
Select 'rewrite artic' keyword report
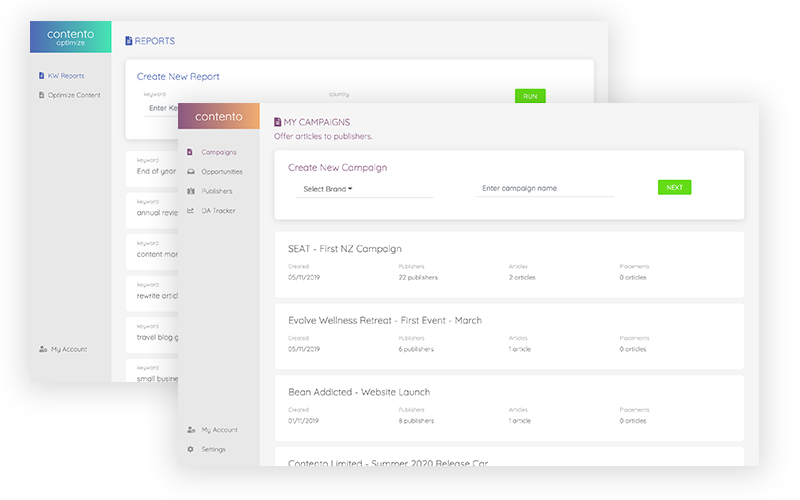[152, 293]
